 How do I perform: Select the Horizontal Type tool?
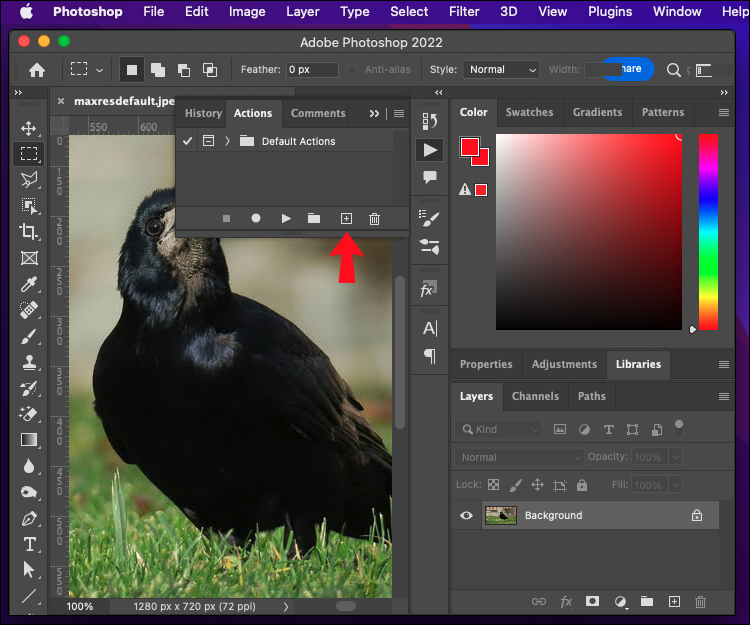coord(29,544)
